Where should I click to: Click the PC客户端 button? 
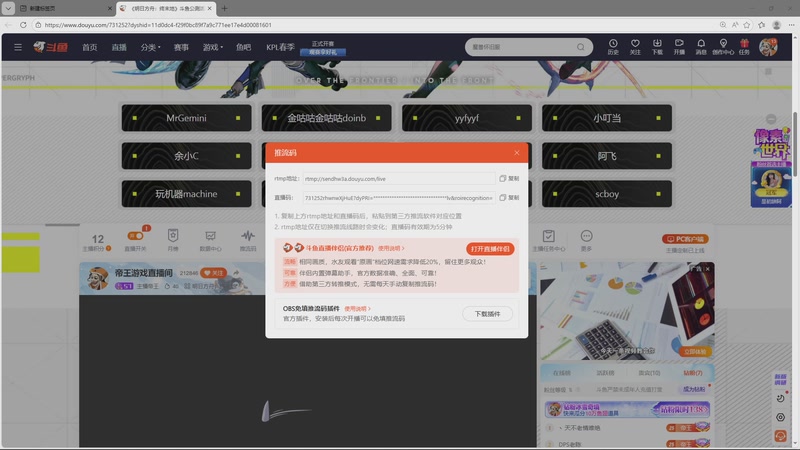click(x=685, y=239)
